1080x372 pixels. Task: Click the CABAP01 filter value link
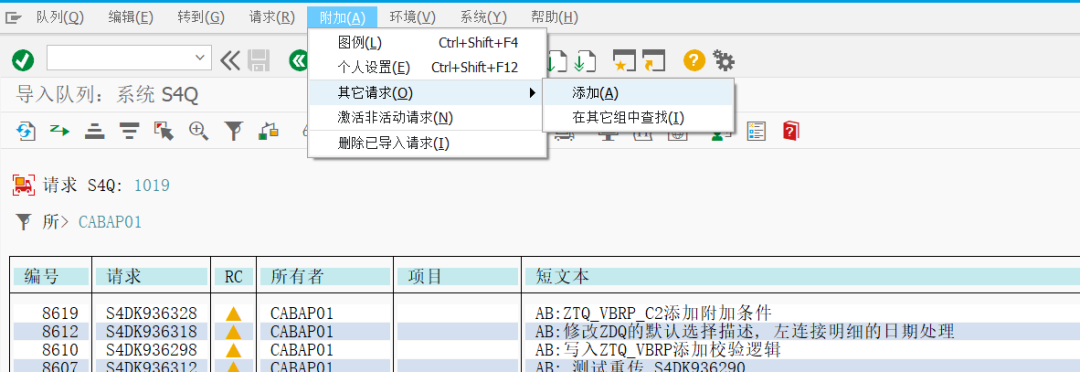110,222
